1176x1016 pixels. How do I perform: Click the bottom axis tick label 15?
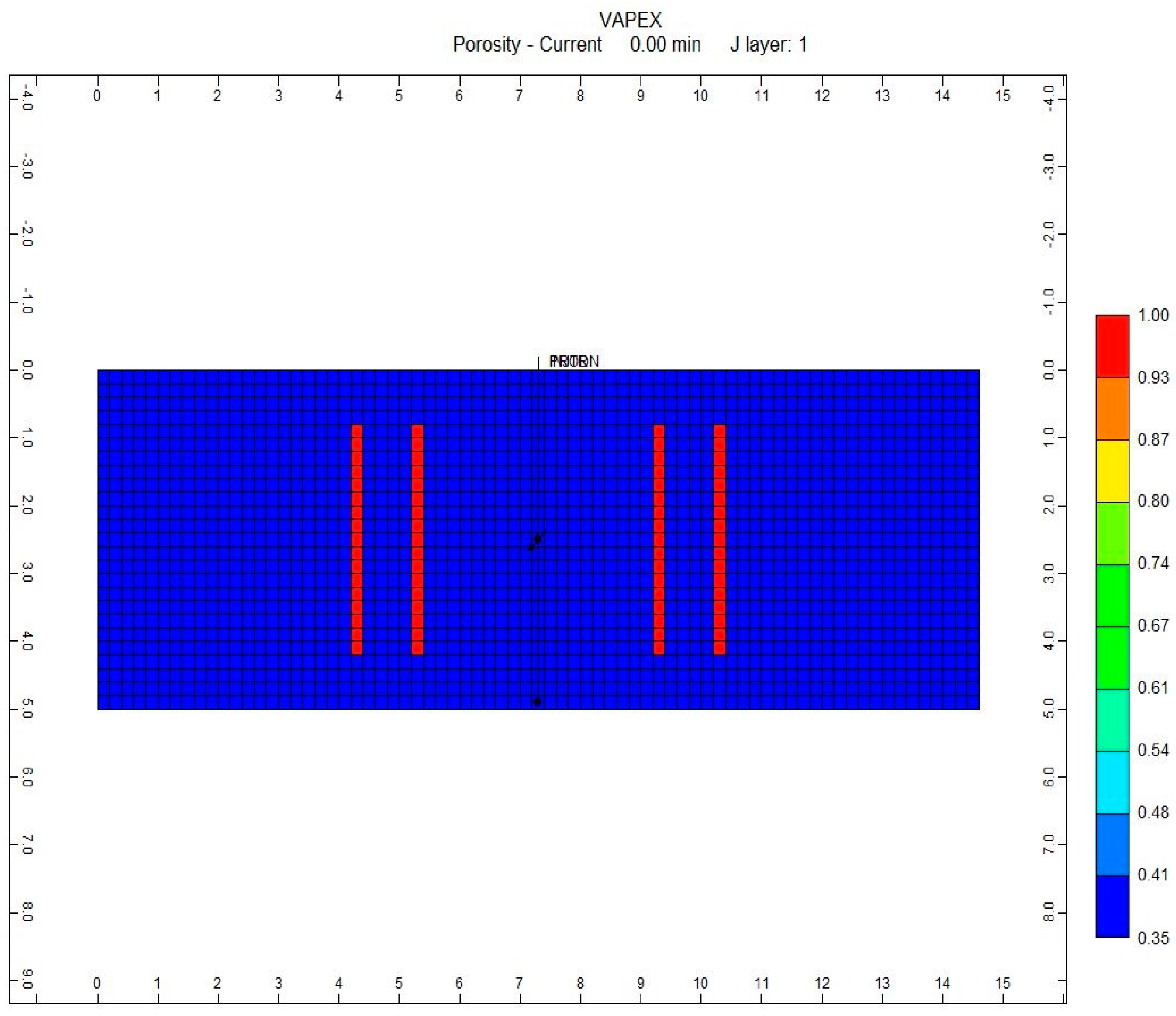point(1002,983)
